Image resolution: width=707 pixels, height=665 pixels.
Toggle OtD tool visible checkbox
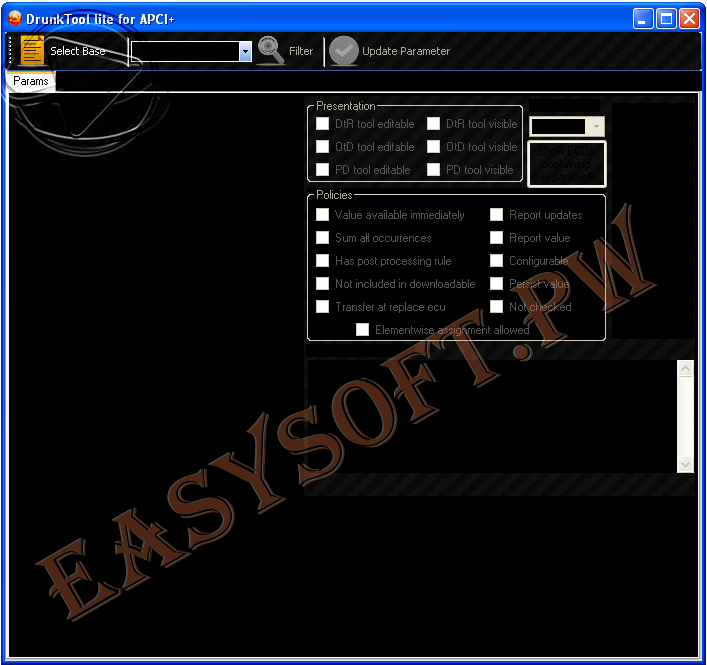(433, 147)
